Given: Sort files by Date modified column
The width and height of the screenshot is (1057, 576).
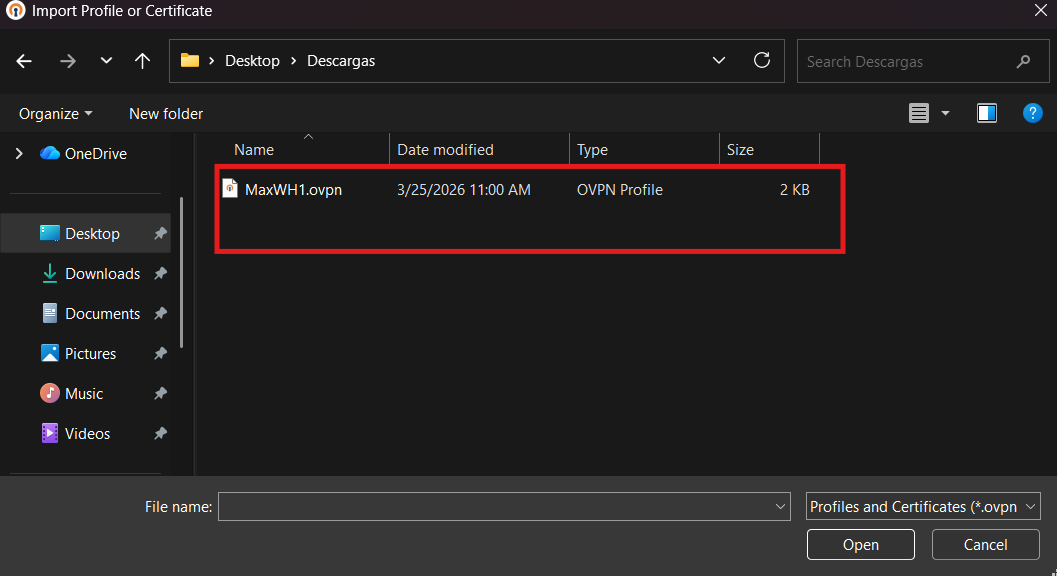Looking at the screenshot, I should 446,150.
